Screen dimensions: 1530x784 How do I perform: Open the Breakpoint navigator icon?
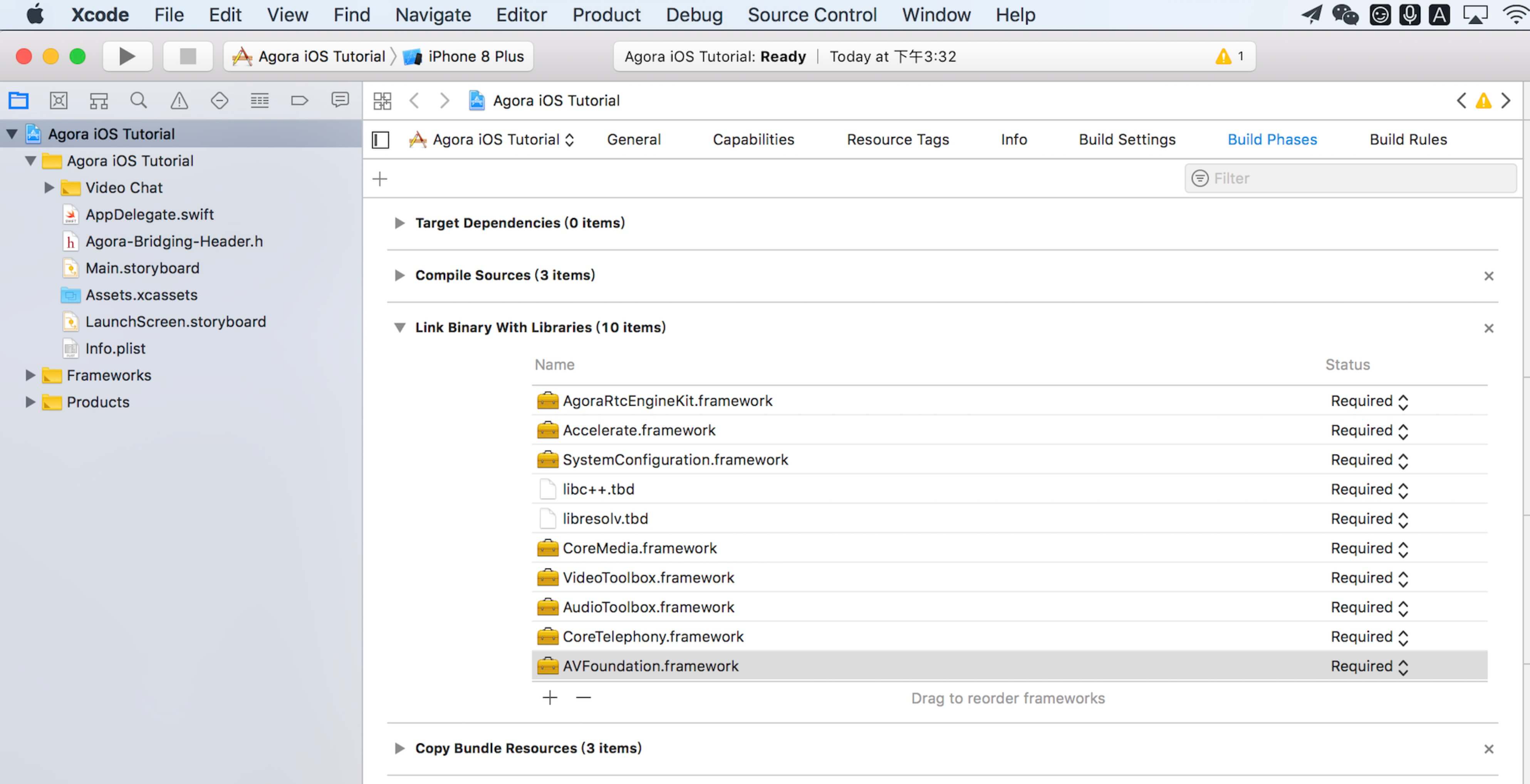pyautogui.click(x=299, y=101)
